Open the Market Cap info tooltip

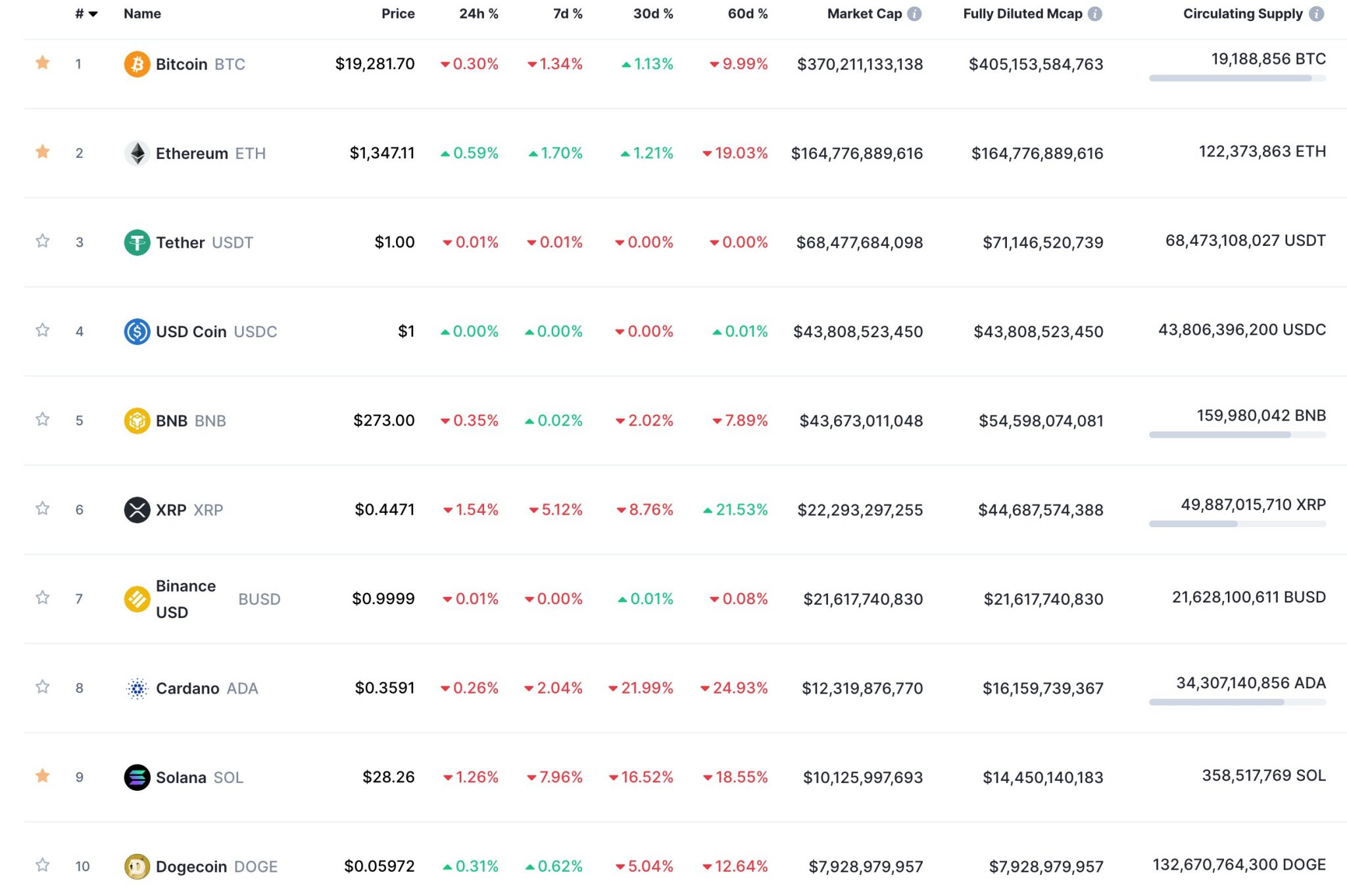tap(914, 12)
